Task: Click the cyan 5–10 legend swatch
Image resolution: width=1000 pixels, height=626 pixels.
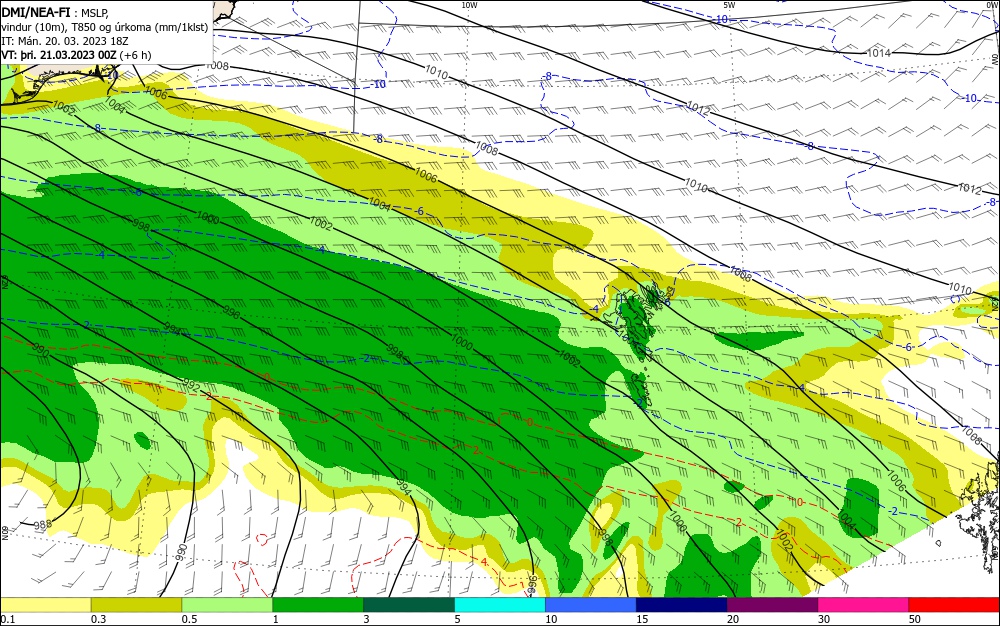Action: pyautogui.click(x=500, y=605)
